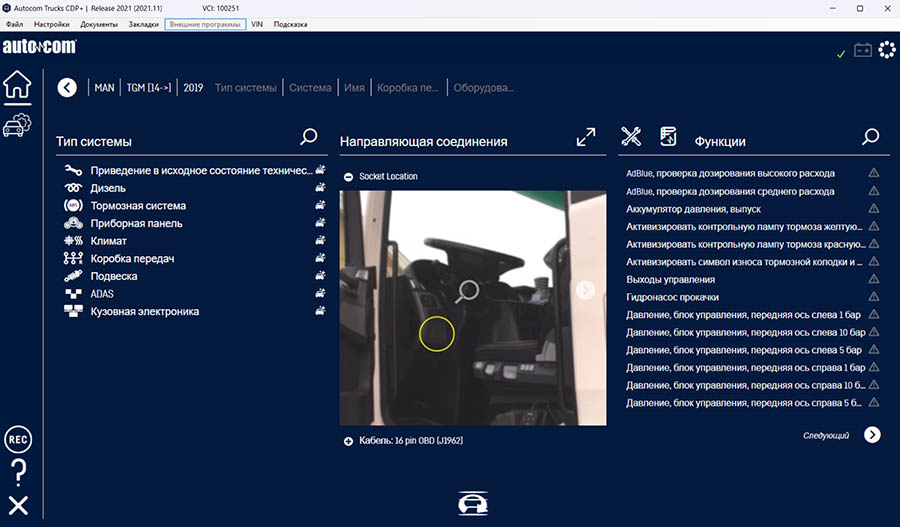900x527 pixels.
Task: Click the Home icon in left sidebar
Action: click(17, 87)
